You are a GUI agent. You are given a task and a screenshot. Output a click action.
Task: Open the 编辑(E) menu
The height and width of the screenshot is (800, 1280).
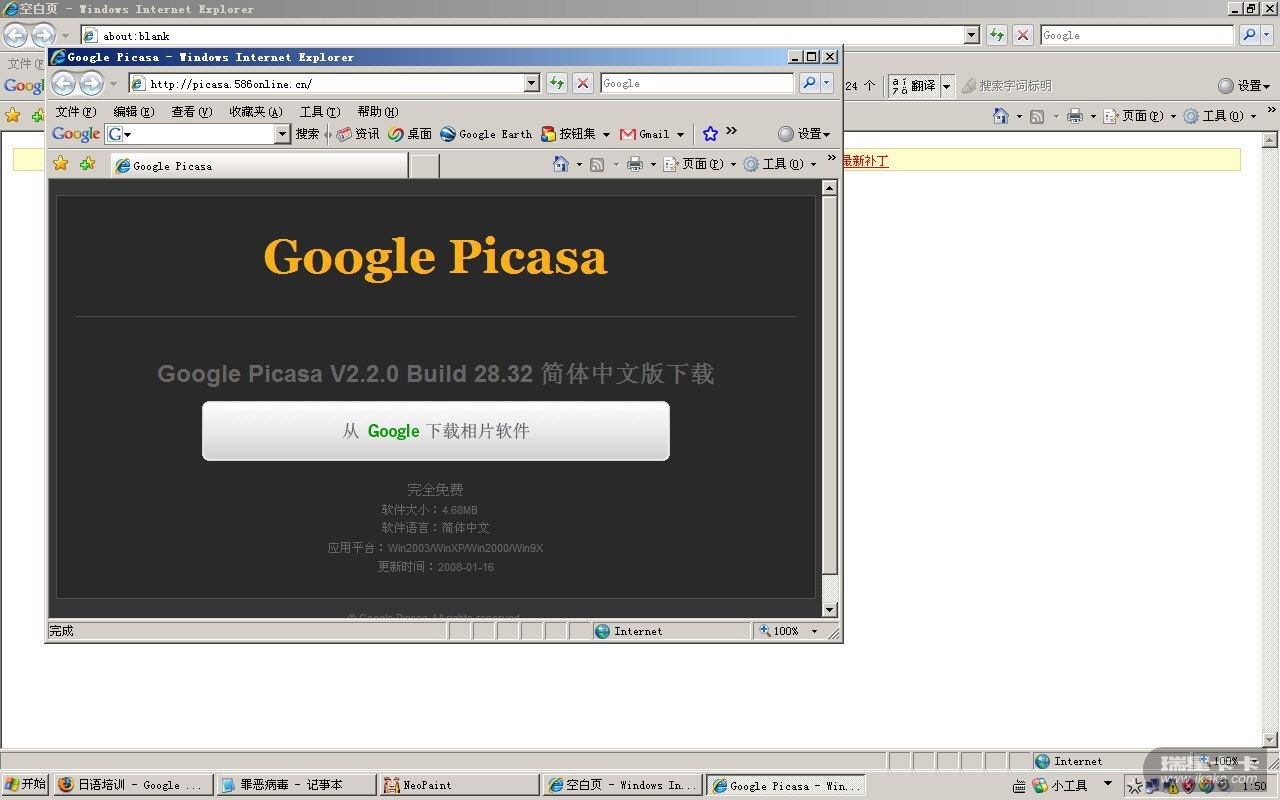point(133,112)
